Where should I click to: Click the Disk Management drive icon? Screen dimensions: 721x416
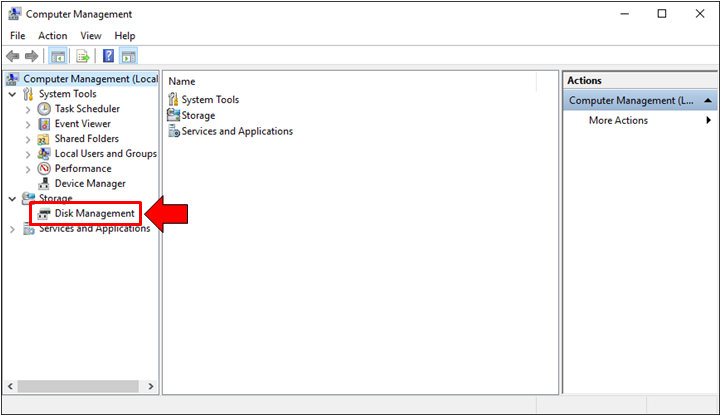(x=44, y=214)
